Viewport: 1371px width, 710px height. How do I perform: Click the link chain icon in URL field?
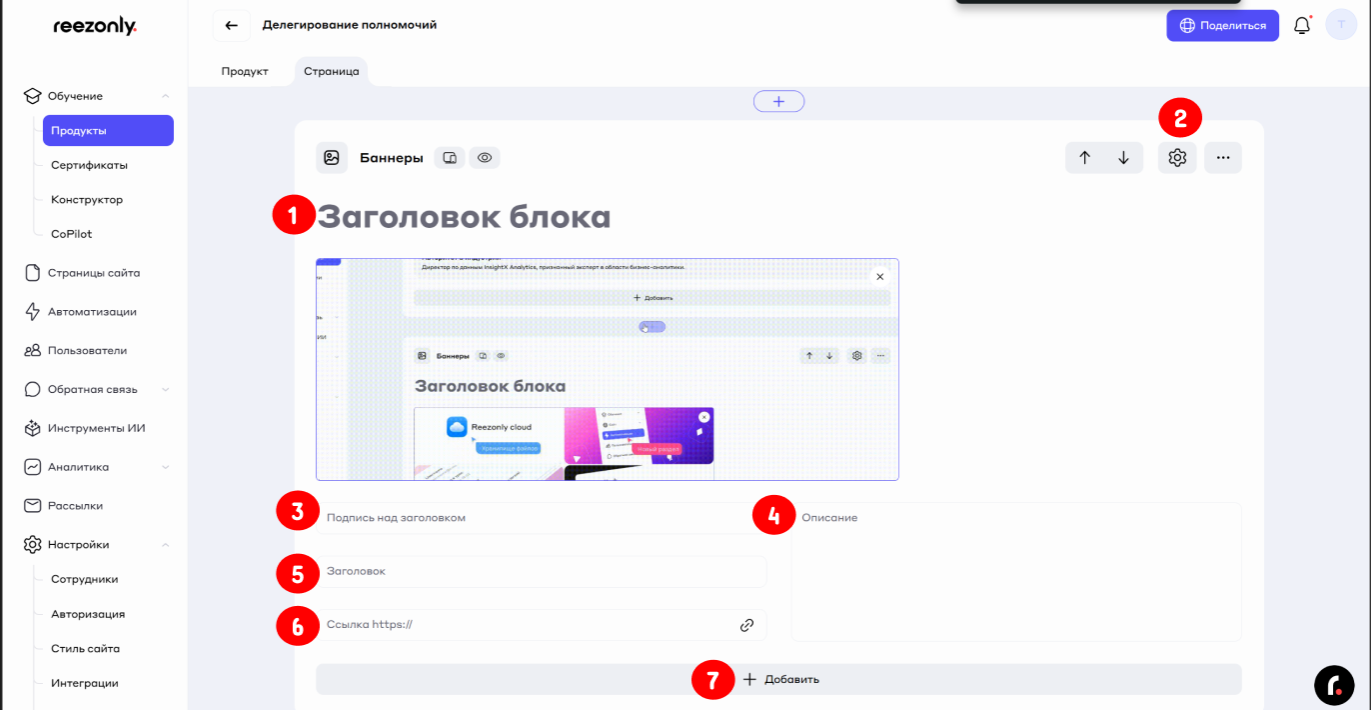[746, 625]
